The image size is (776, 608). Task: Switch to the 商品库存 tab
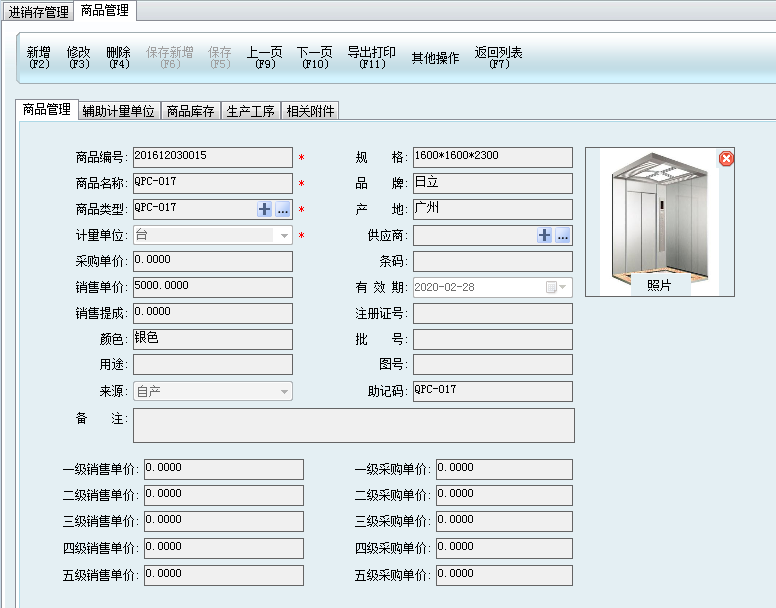(x=190, y=111)
